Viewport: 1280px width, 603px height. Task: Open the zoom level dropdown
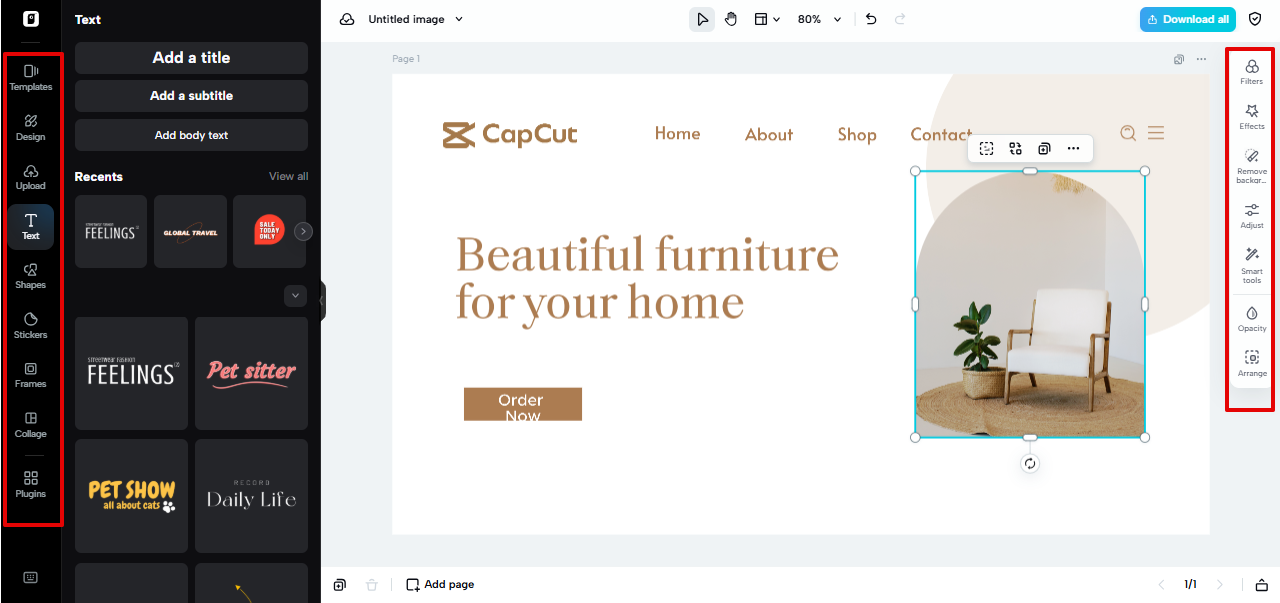(819, 18)
